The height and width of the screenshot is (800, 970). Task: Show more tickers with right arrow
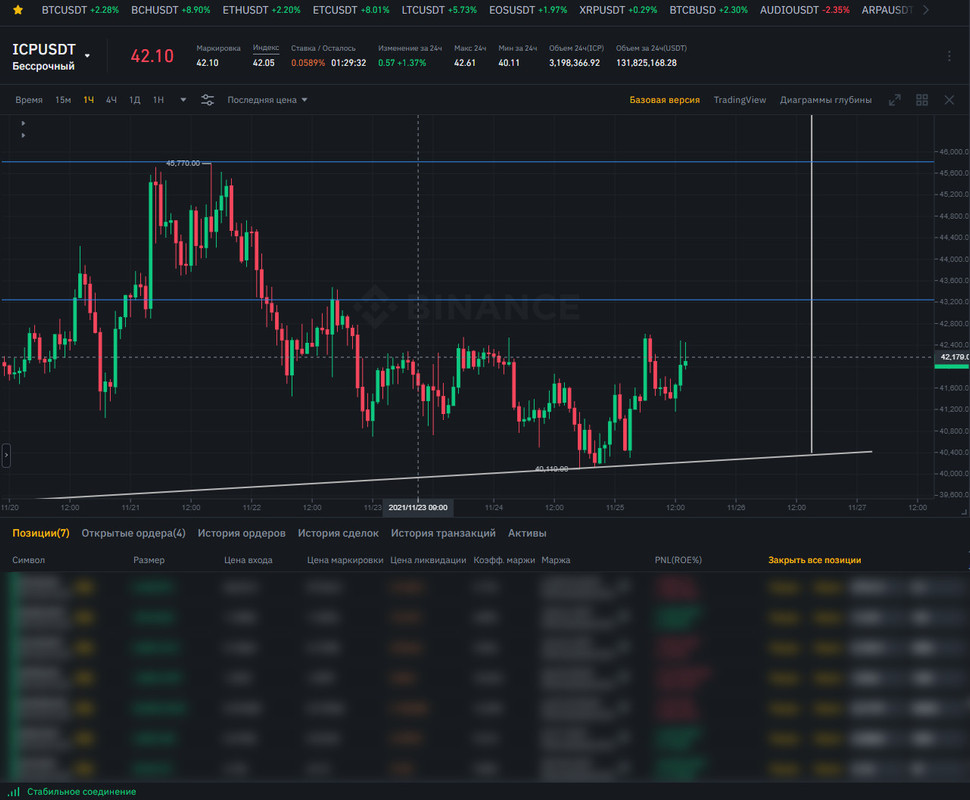click(925, 10)
